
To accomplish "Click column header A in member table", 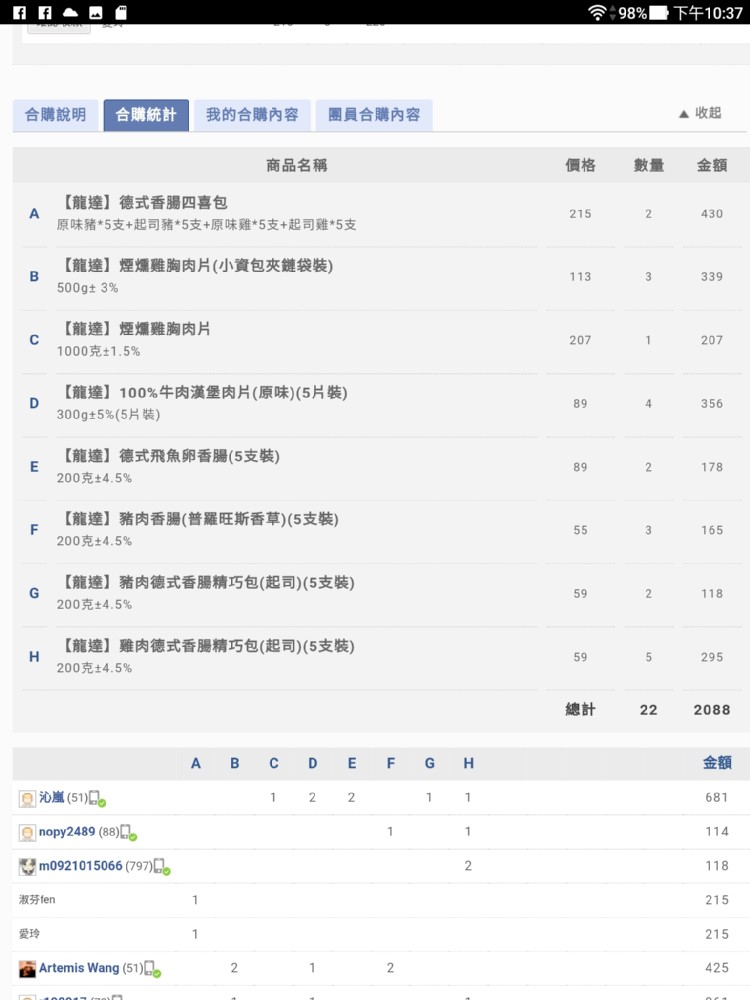I will [196, 763].
